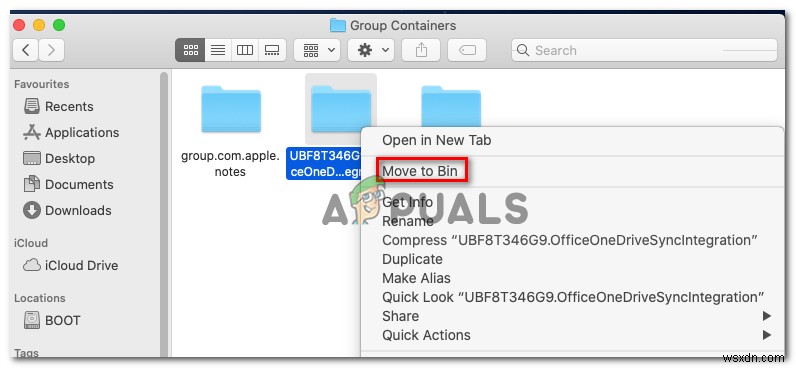This screenshot has width=796, height=368.
Task: Choose Move to Bin
Action: coord(420,171)
